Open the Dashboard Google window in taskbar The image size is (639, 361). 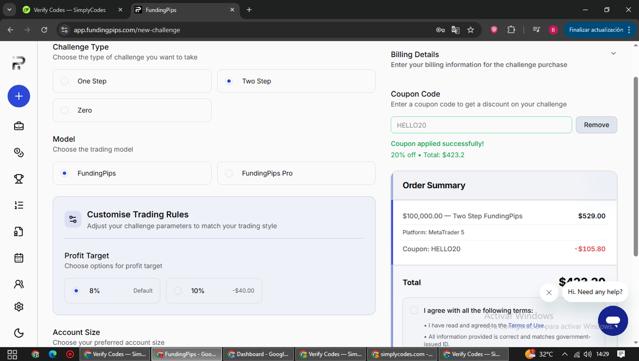tap(258, 354)
